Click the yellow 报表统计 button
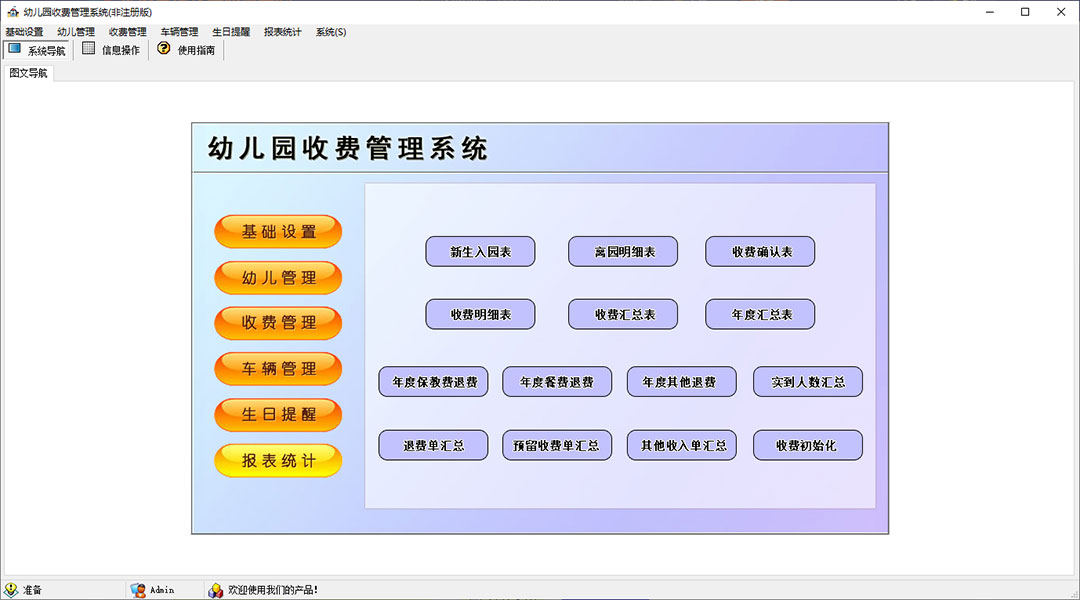This screenshot has height=600, width=1080. [x=278, y=460]
